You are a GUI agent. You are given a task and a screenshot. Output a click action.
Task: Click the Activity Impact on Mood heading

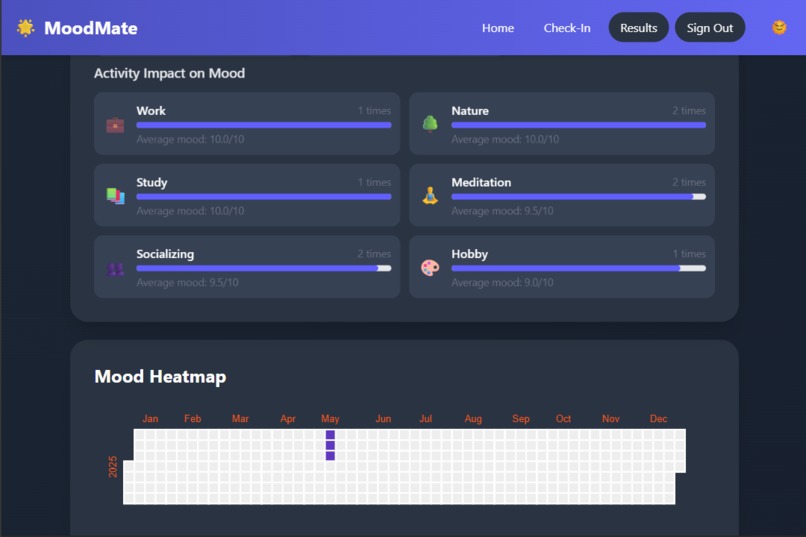[x=169, y=73]
